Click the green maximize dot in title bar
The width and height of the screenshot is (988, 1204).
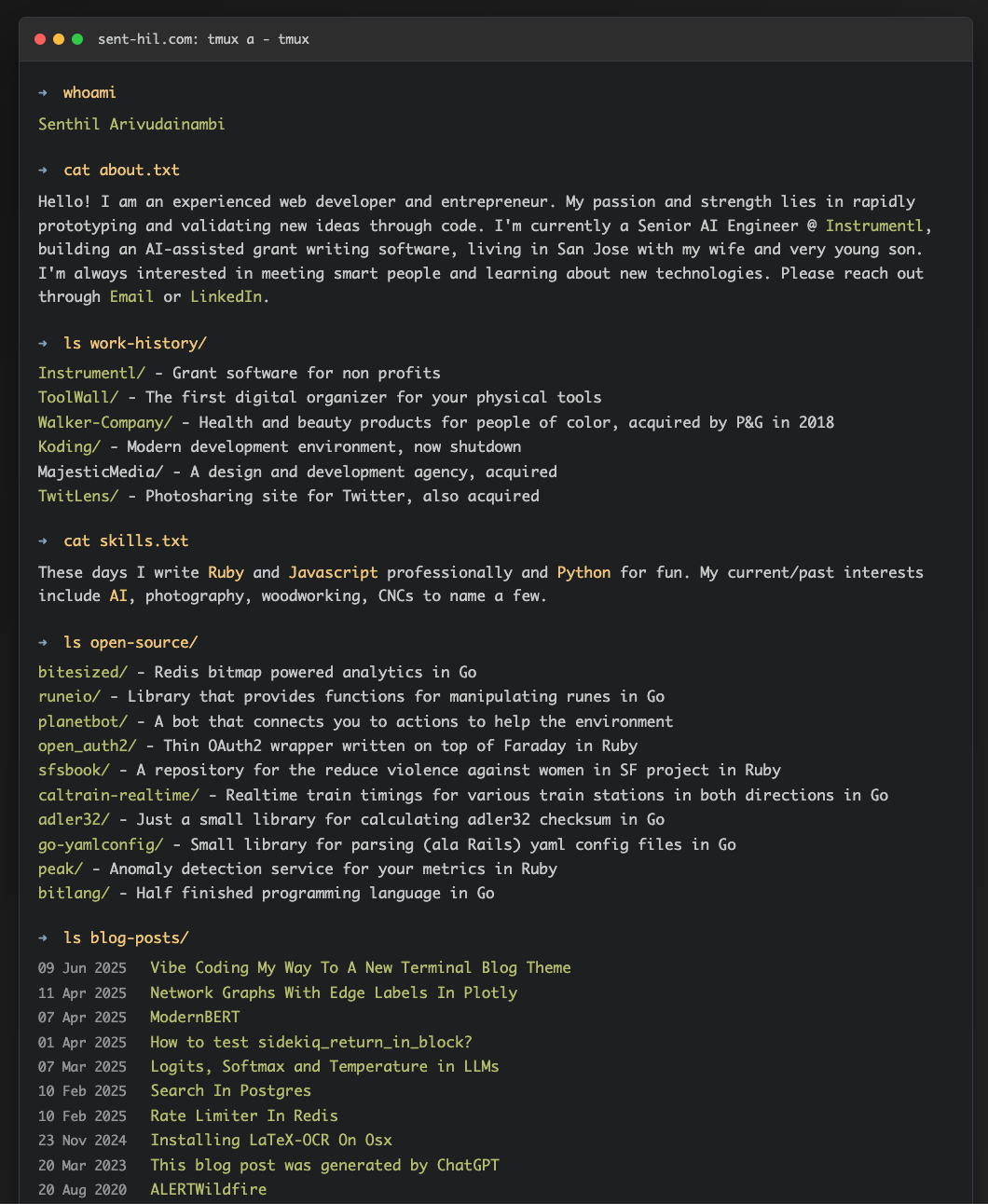[x=77, y=39]
